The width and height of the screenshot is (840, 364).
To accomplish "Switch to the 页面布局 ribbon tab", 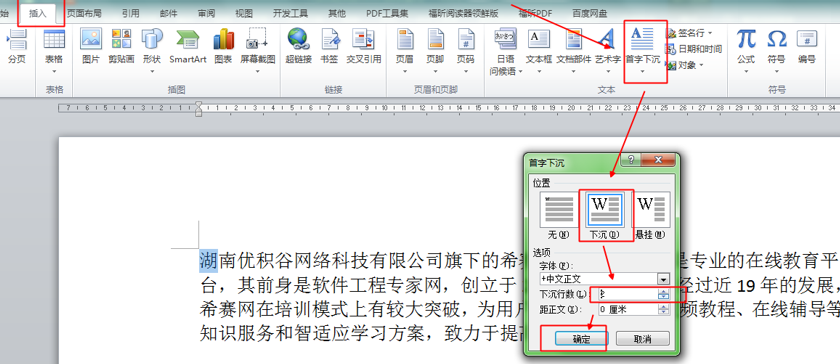I will (x=84, y=13).
